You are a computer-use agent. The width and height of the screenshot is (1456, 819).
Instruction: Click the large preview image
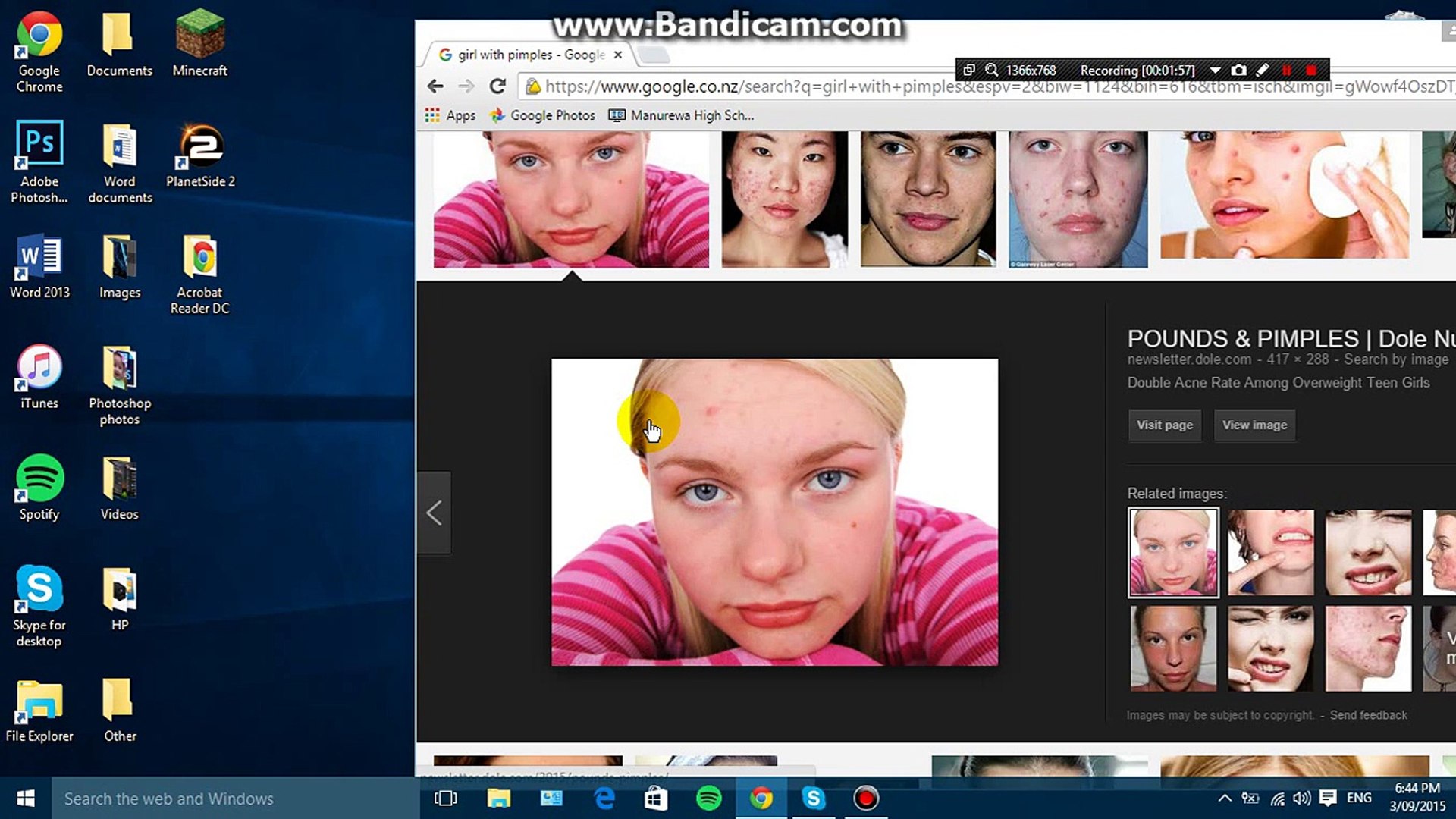coord(774,512)
